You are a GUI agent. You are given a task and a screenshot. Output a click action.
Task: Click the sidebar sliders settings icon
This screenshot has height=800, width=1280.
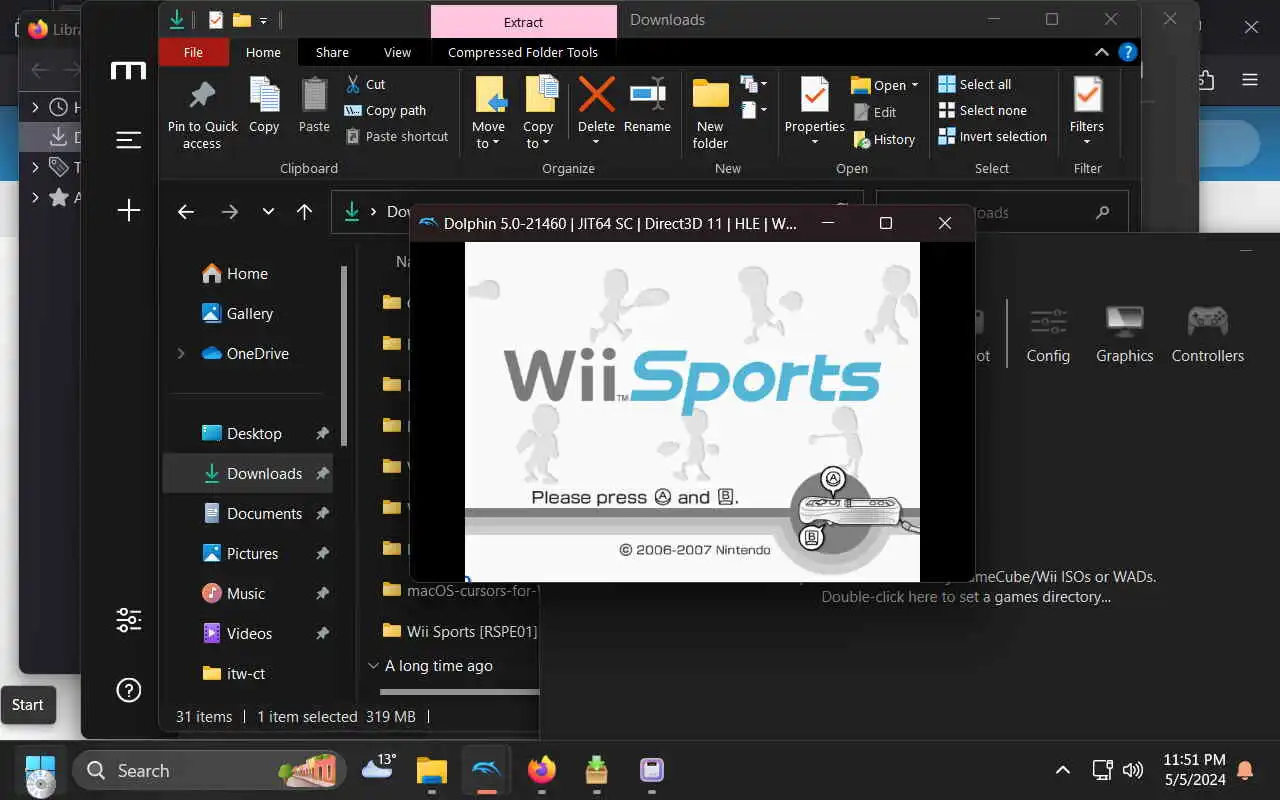pyautogui.click(x=129, y=620)
